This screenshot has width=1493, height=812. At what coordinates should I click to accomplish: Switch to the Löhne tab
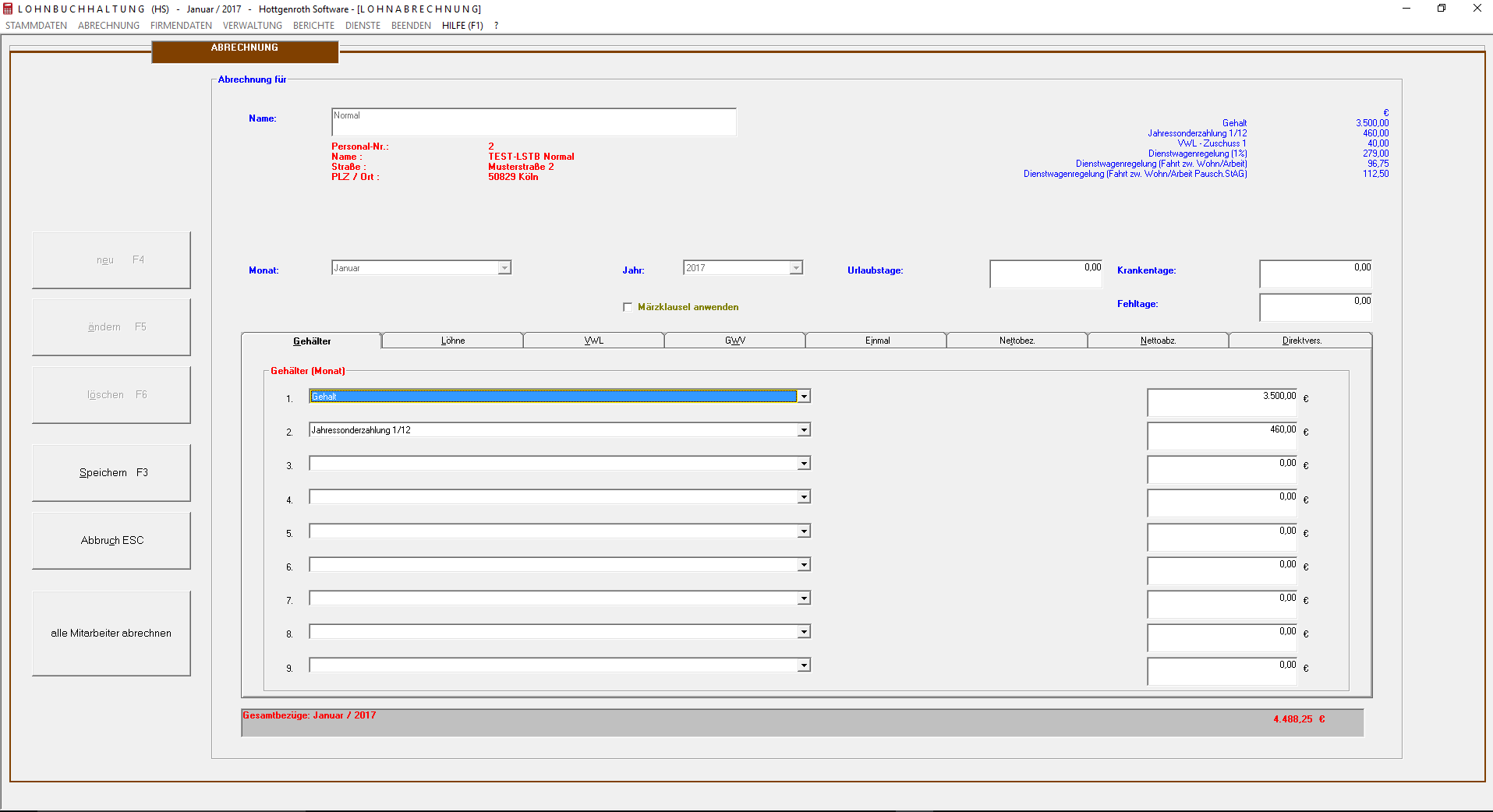pos(452,341)
